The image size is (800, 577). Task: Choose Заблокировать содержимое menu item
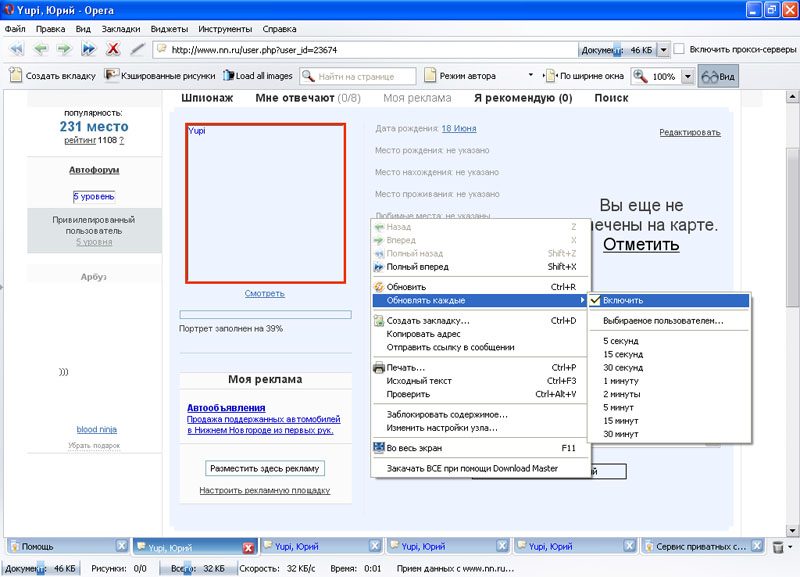pos(480,414)
